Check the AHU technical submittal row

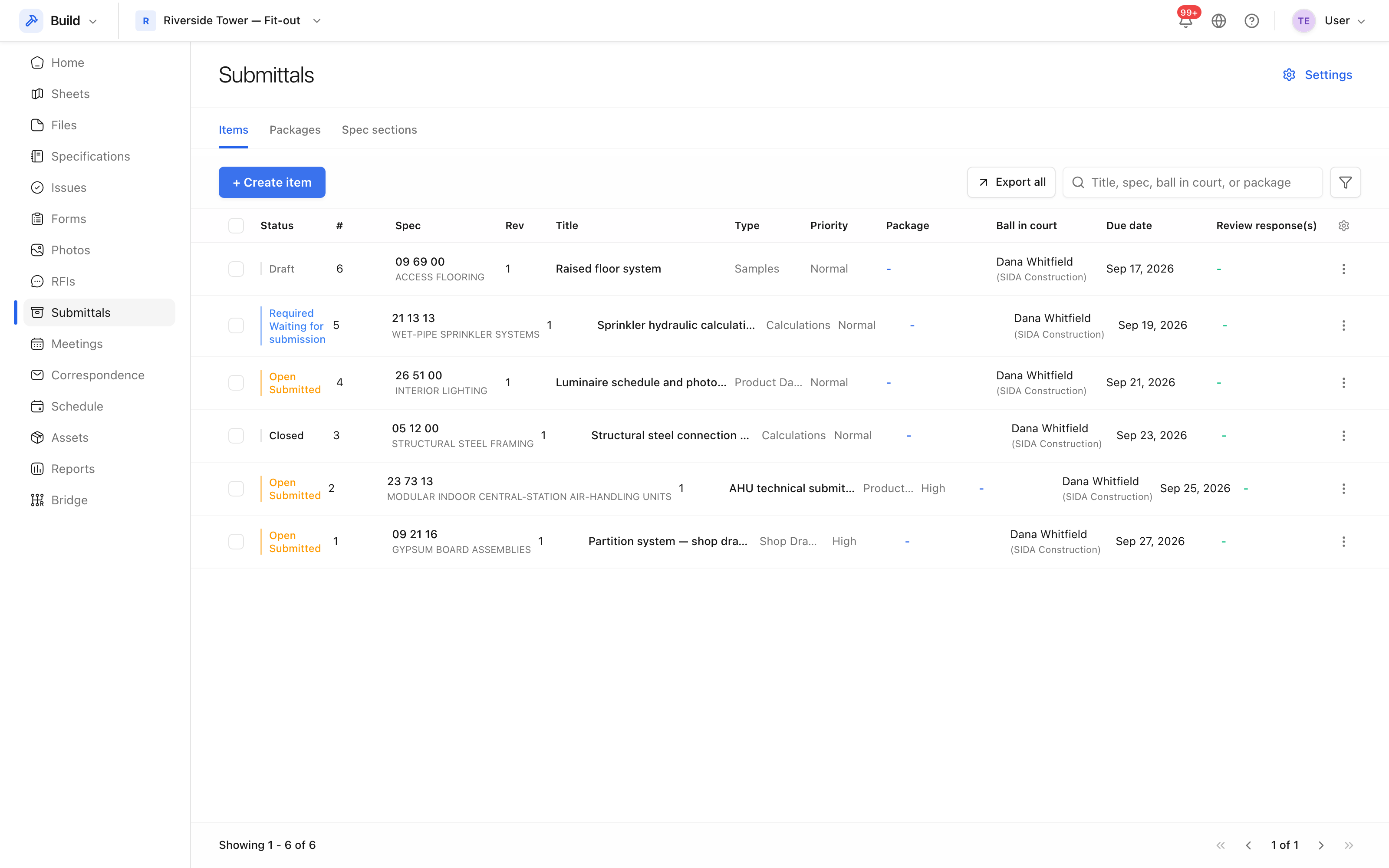(236, 489)
